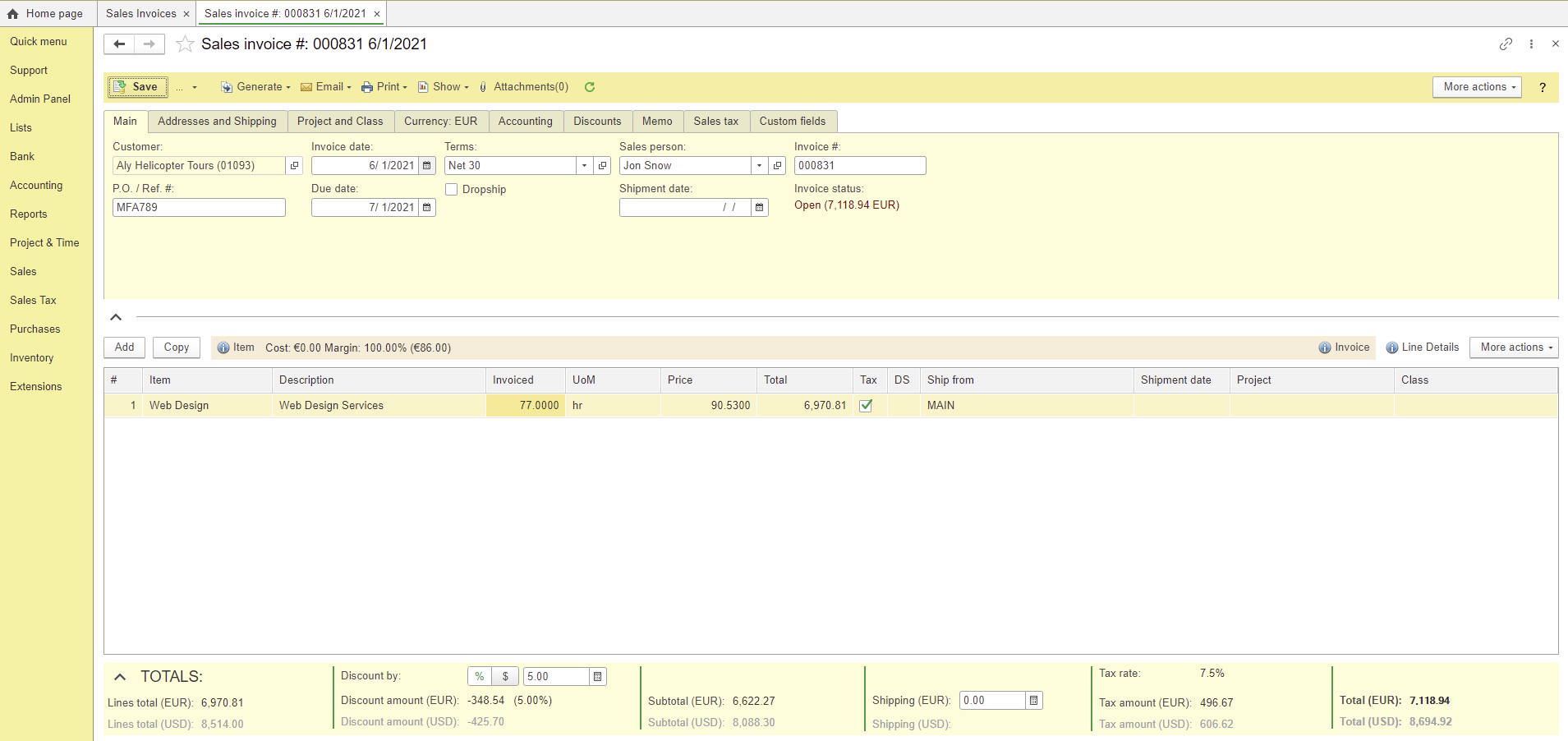Screen dimensions: 1568x741
Task: Open Sales Tax section in sidebar
Action: click(33, 301)
